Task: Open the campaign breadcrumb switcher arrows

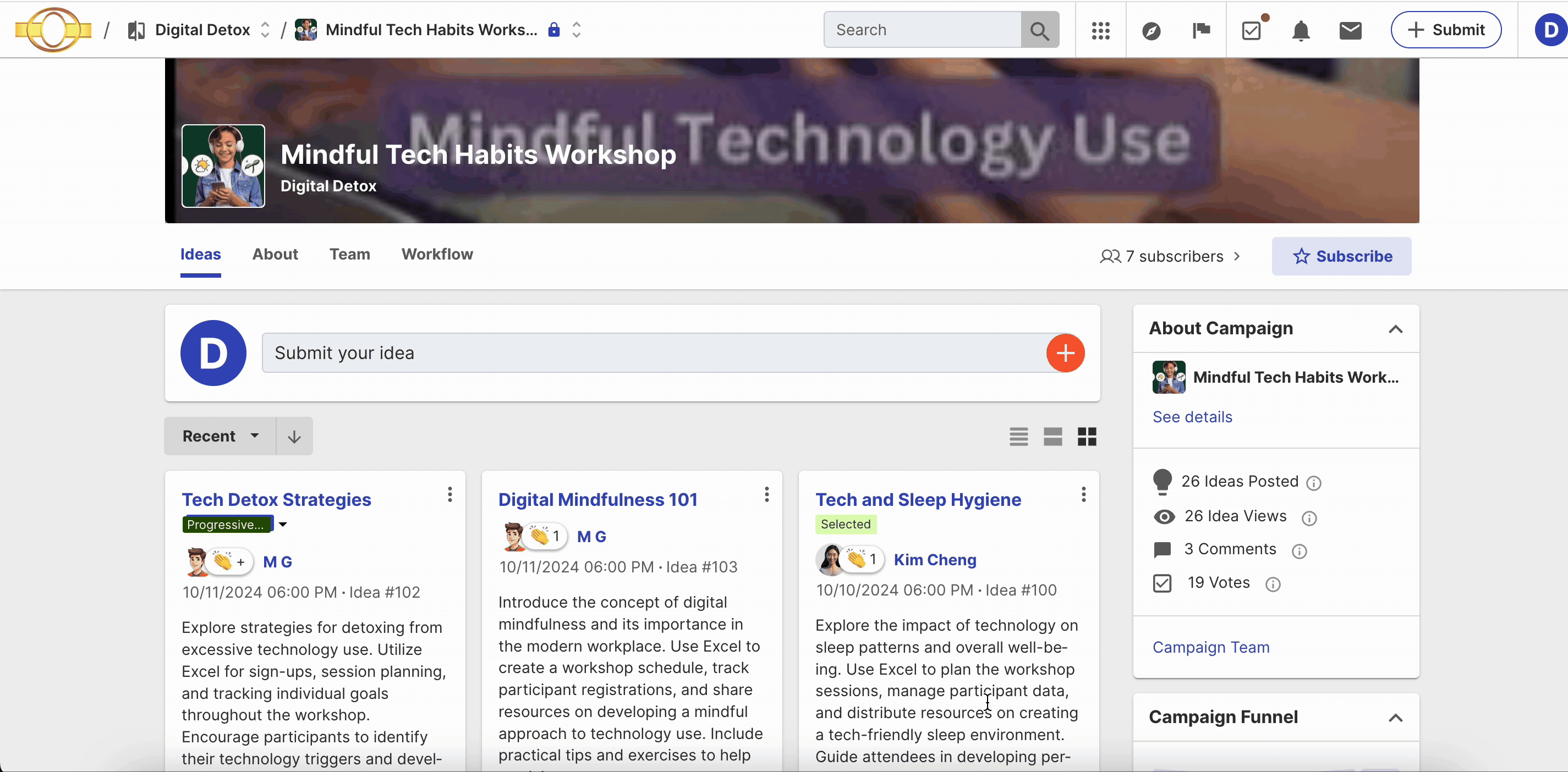Action: (x=577, y=30)
